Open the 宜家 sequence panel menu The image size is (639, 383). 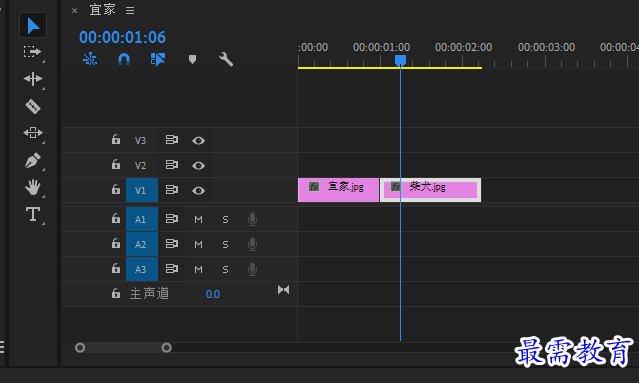[130, 11]
